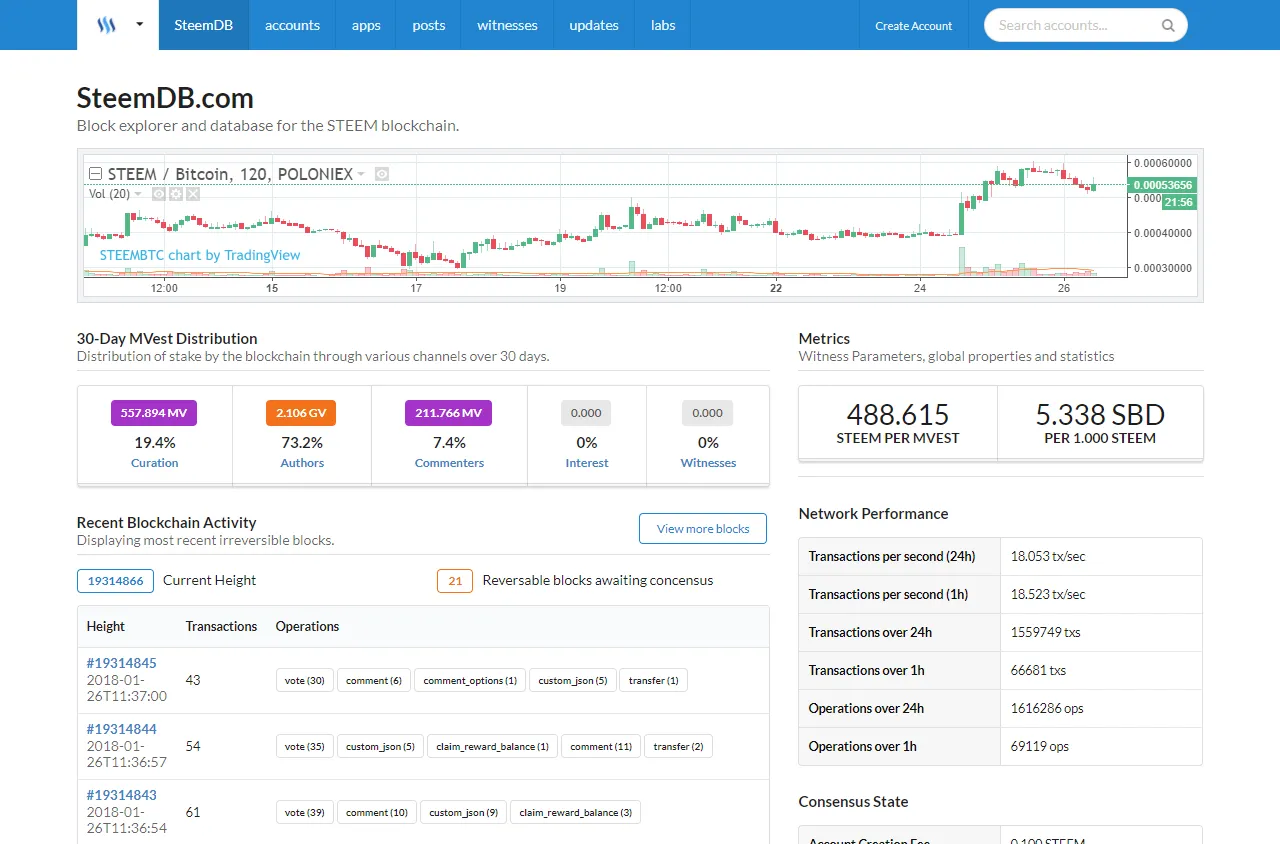Click the Steem logo icon in navbar
Viewport: 1280px width, 844px height.
[x=106, y=25]
